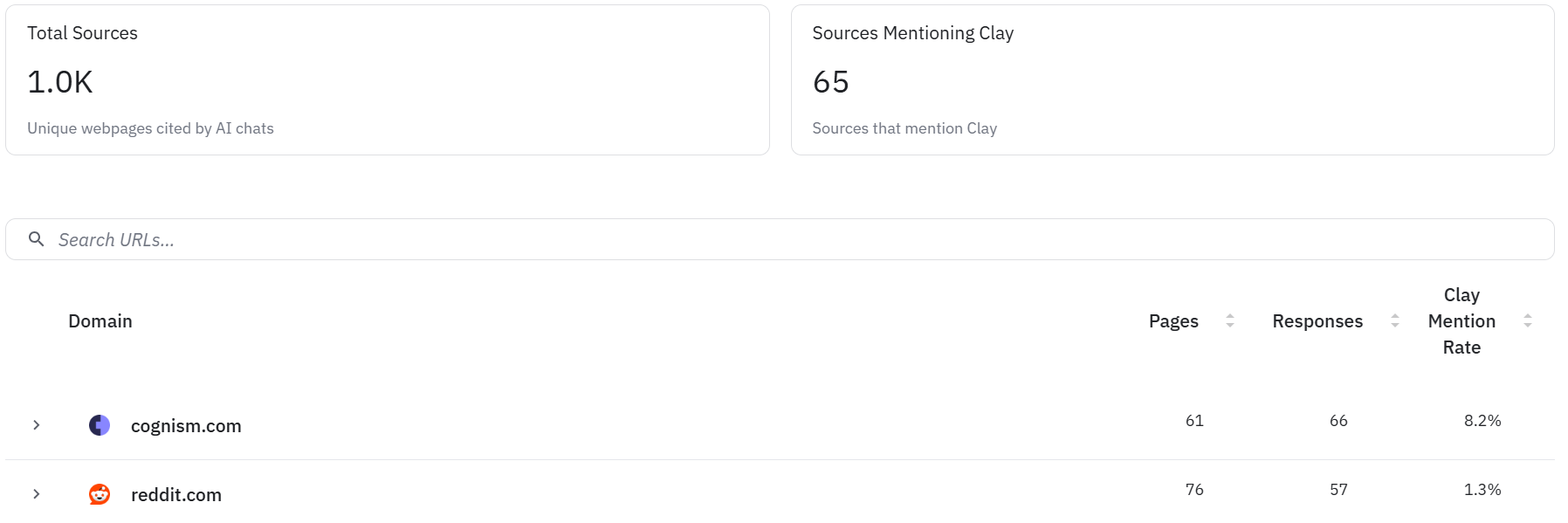Select the Clay Mention Rate header text
The height and width of the screenshot is (523, 1568).
point(1461,321)
